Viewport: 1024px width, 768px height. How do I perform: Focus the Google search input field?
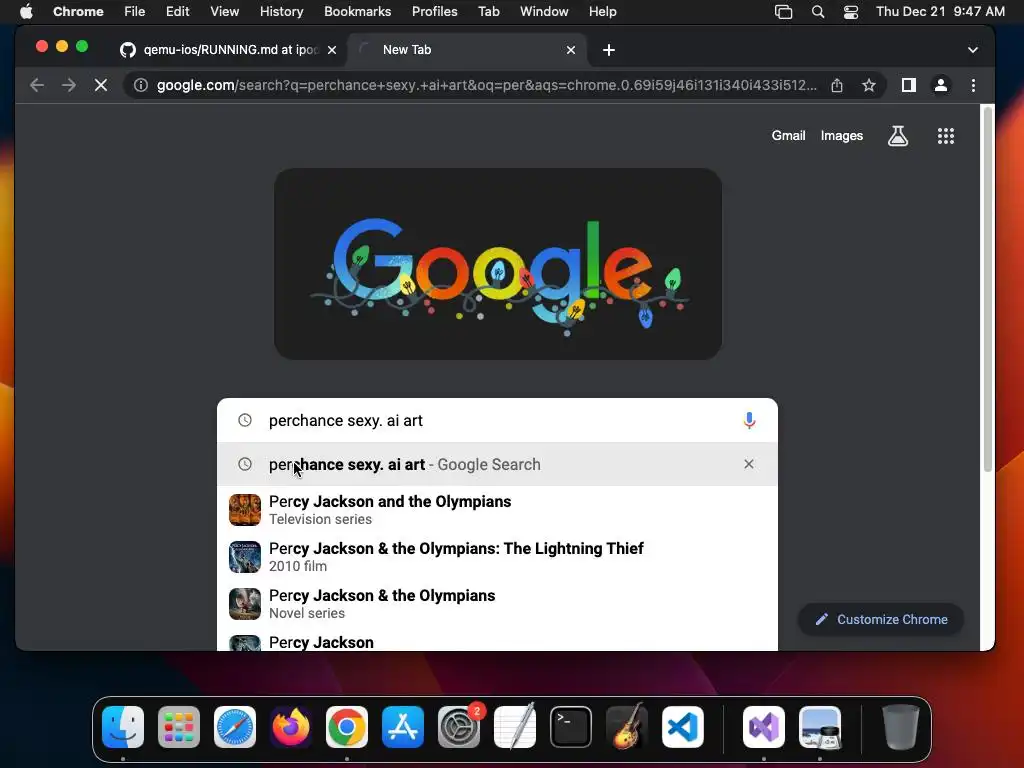(498, 420)
